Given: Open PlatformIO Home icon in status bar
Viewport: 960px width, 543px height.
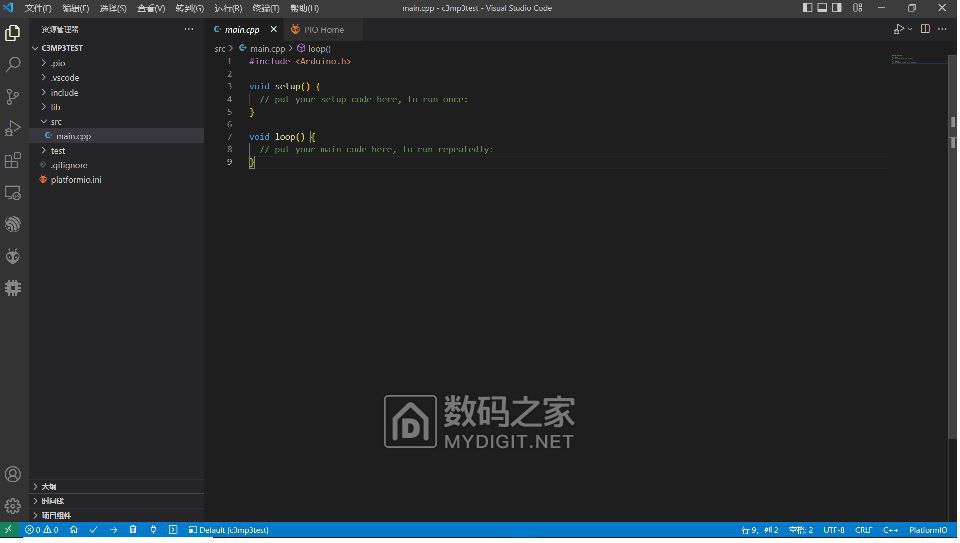Looking at the screenshot, I should (x=74, y=530).
